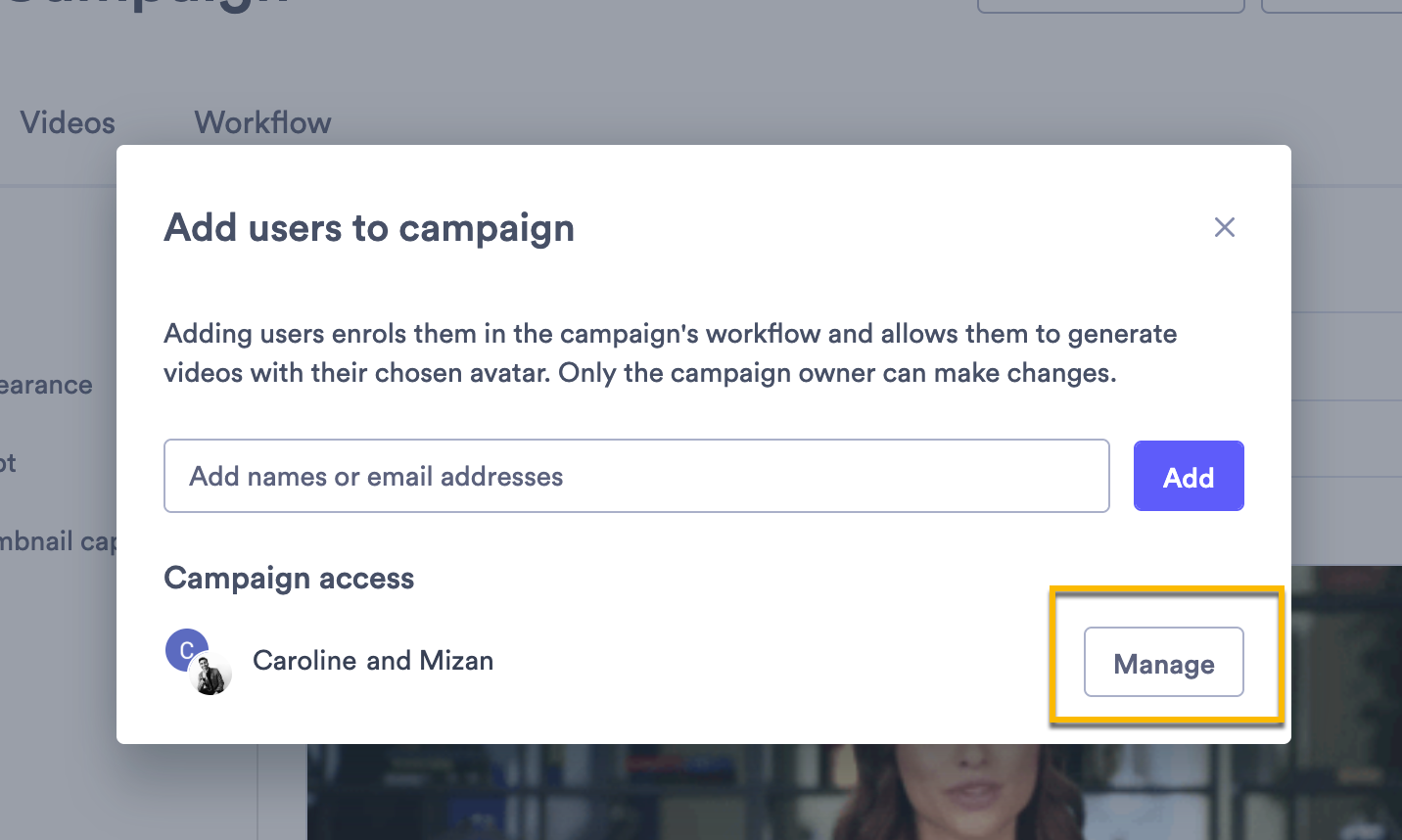Screen dimensions: 1402x840
Task: Select the Appearance item in the sidebar
Action: 46,385
